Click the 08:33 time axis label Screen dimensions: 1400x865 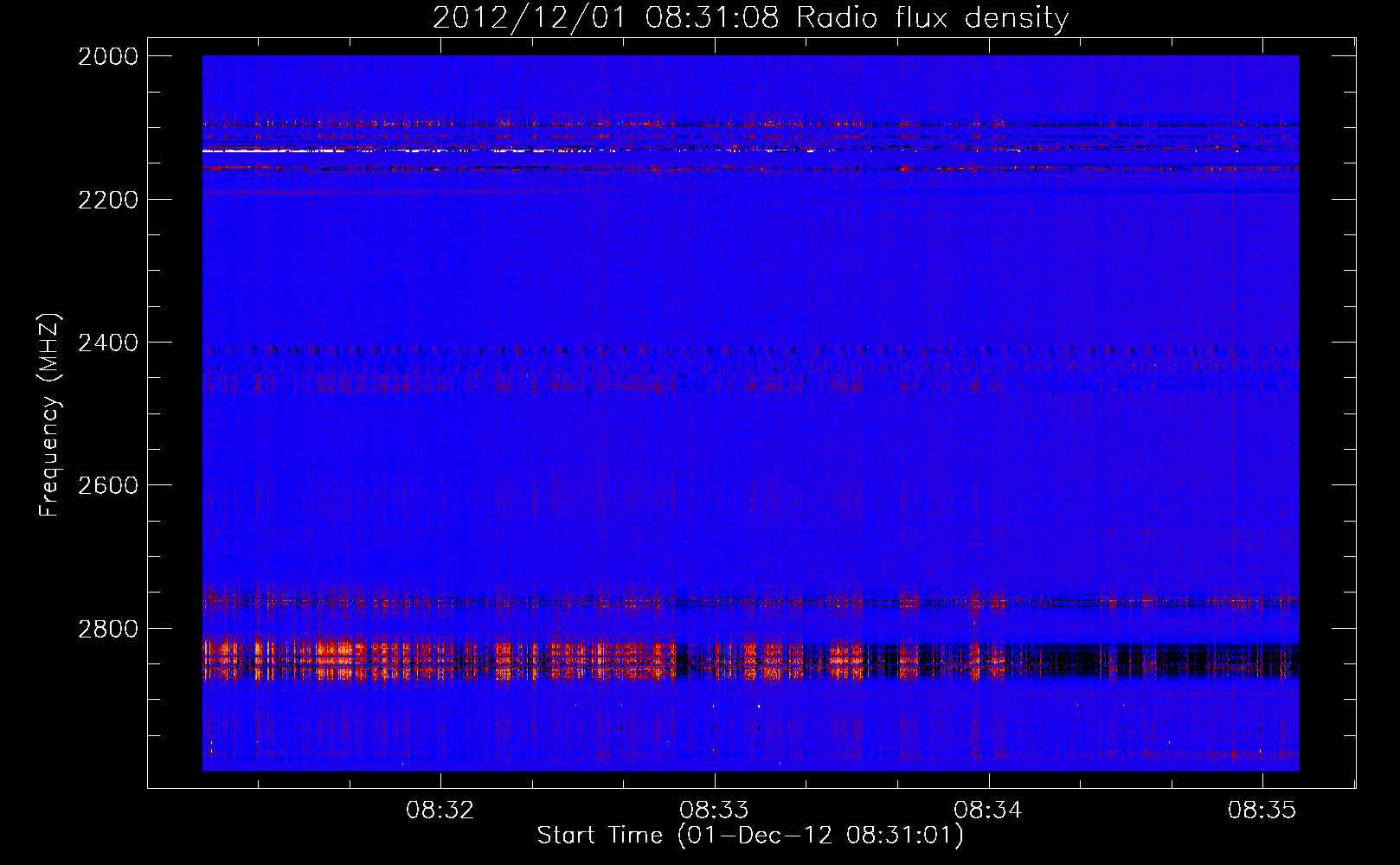(x=714, y=811)
